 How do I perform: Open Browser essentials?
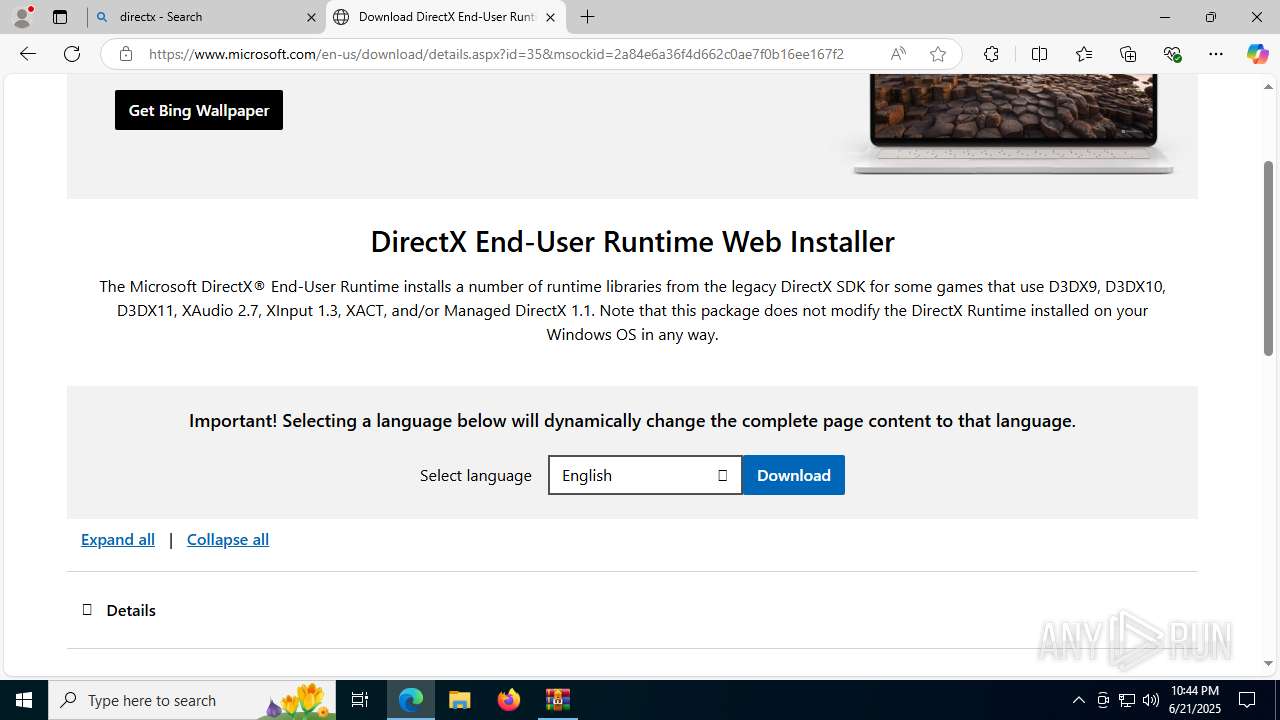[1172, 54]
